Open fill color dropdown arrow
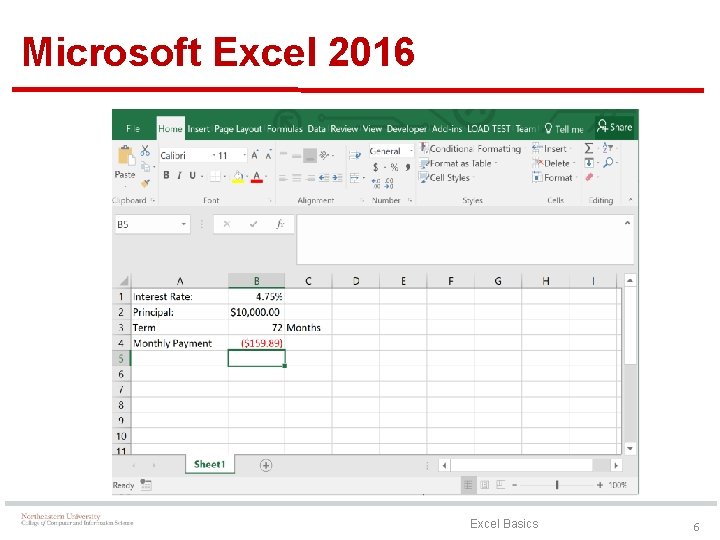Viewport: 720px width, 540px height. point(247,176)
